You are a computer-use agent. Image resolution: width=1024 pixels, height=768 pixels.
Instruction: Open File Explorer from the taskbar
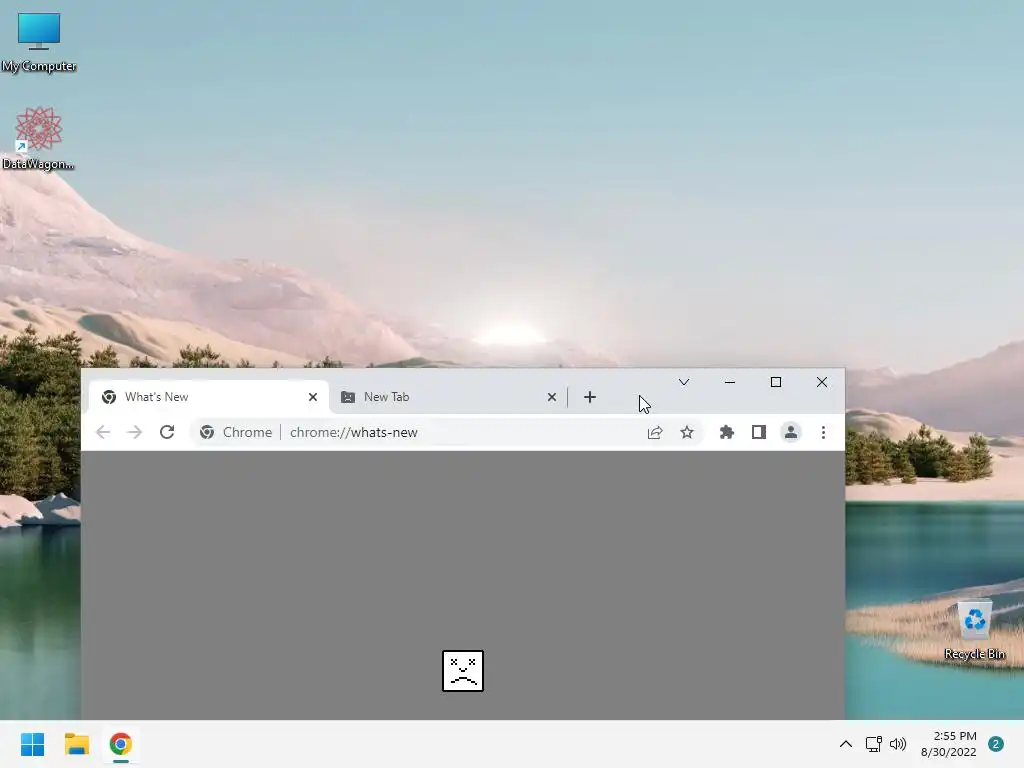[x=77, y=744]
